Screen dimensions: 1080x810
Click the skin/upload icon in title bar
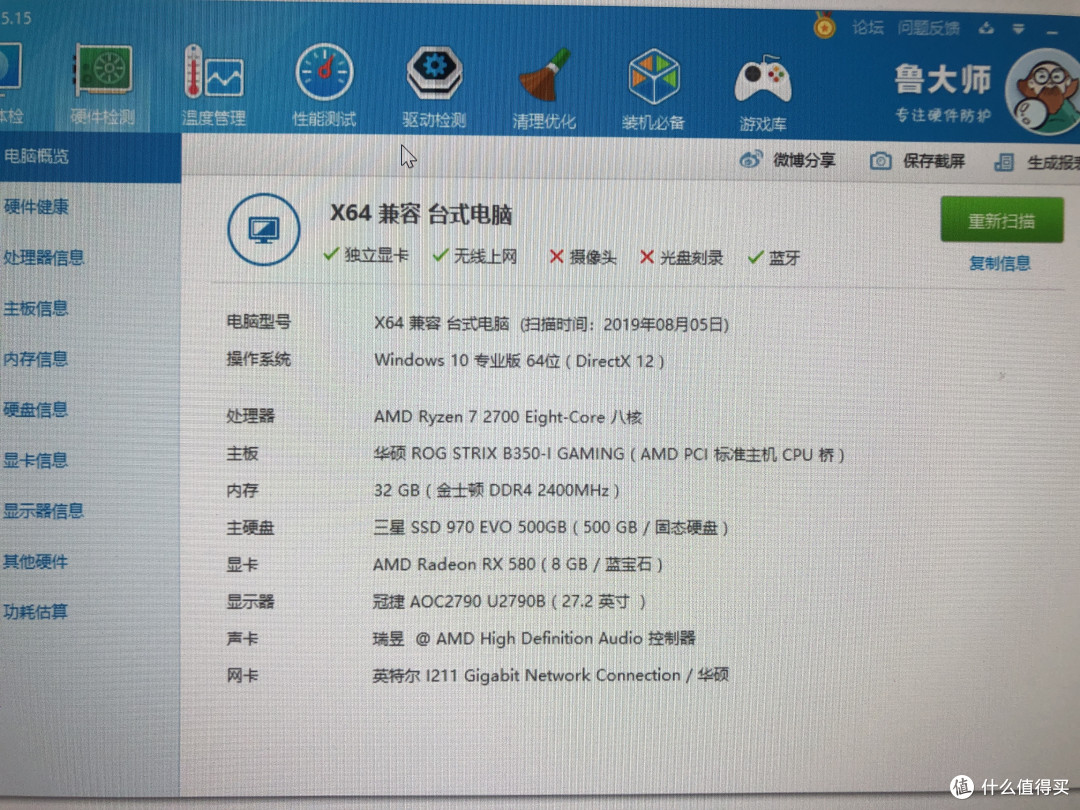click(x=986, y=28)
